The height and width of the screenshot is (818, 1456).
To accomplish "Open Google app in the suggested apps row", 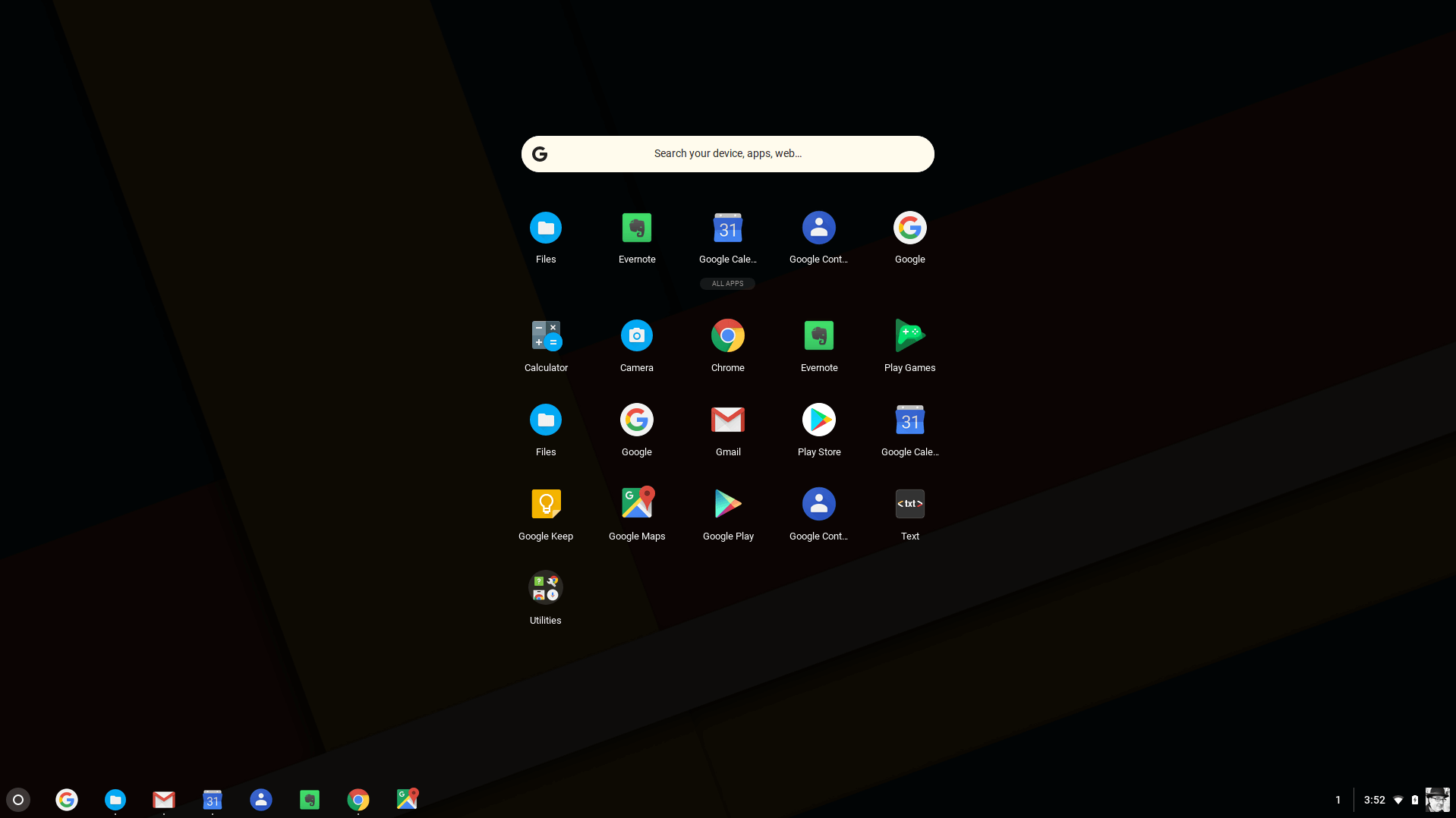I will coord(910,228).
